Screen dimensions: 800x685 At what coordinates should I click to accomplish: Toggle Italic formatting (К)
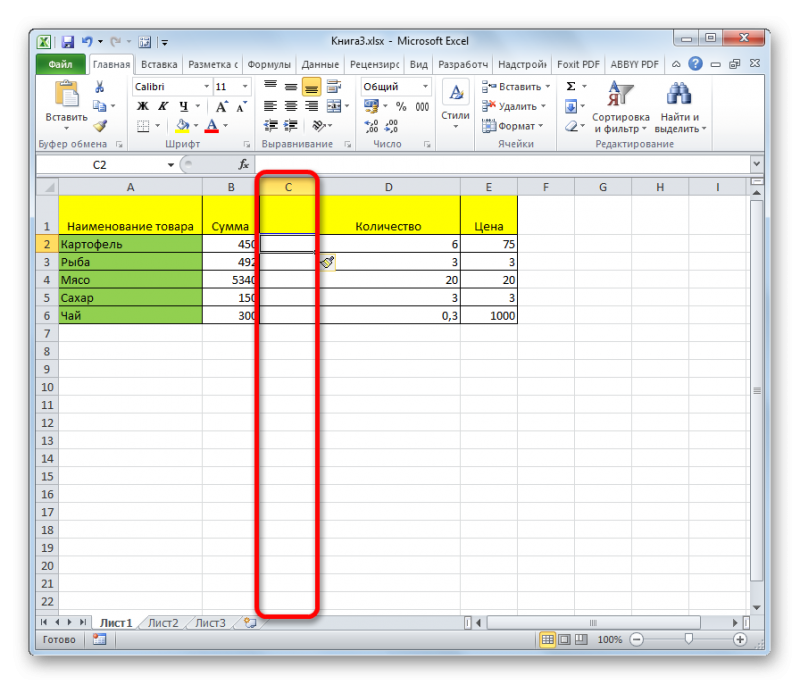[x=163, y=106]
